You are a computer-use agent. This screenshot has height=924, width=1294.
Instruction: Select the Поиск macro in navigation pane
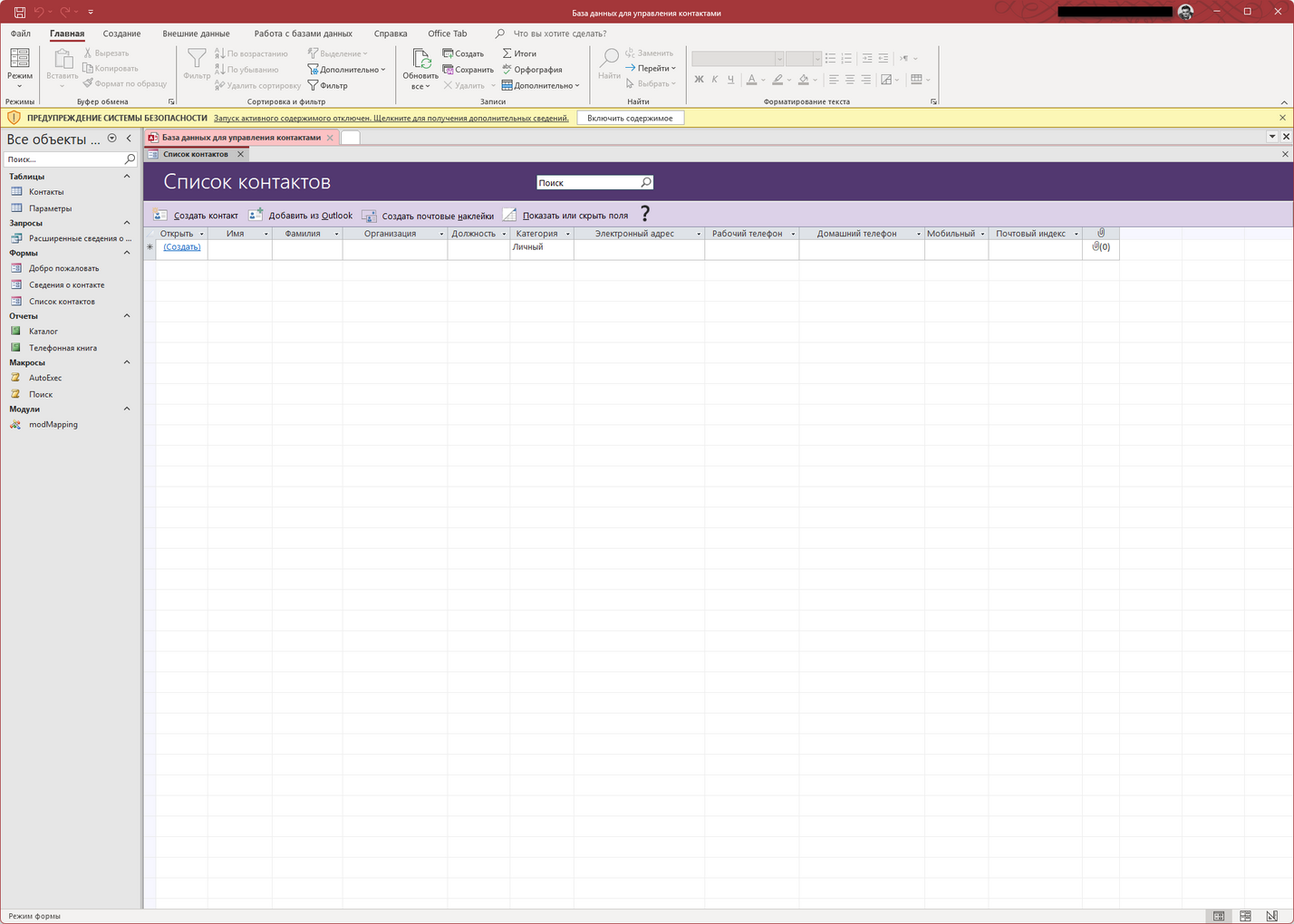41,394
